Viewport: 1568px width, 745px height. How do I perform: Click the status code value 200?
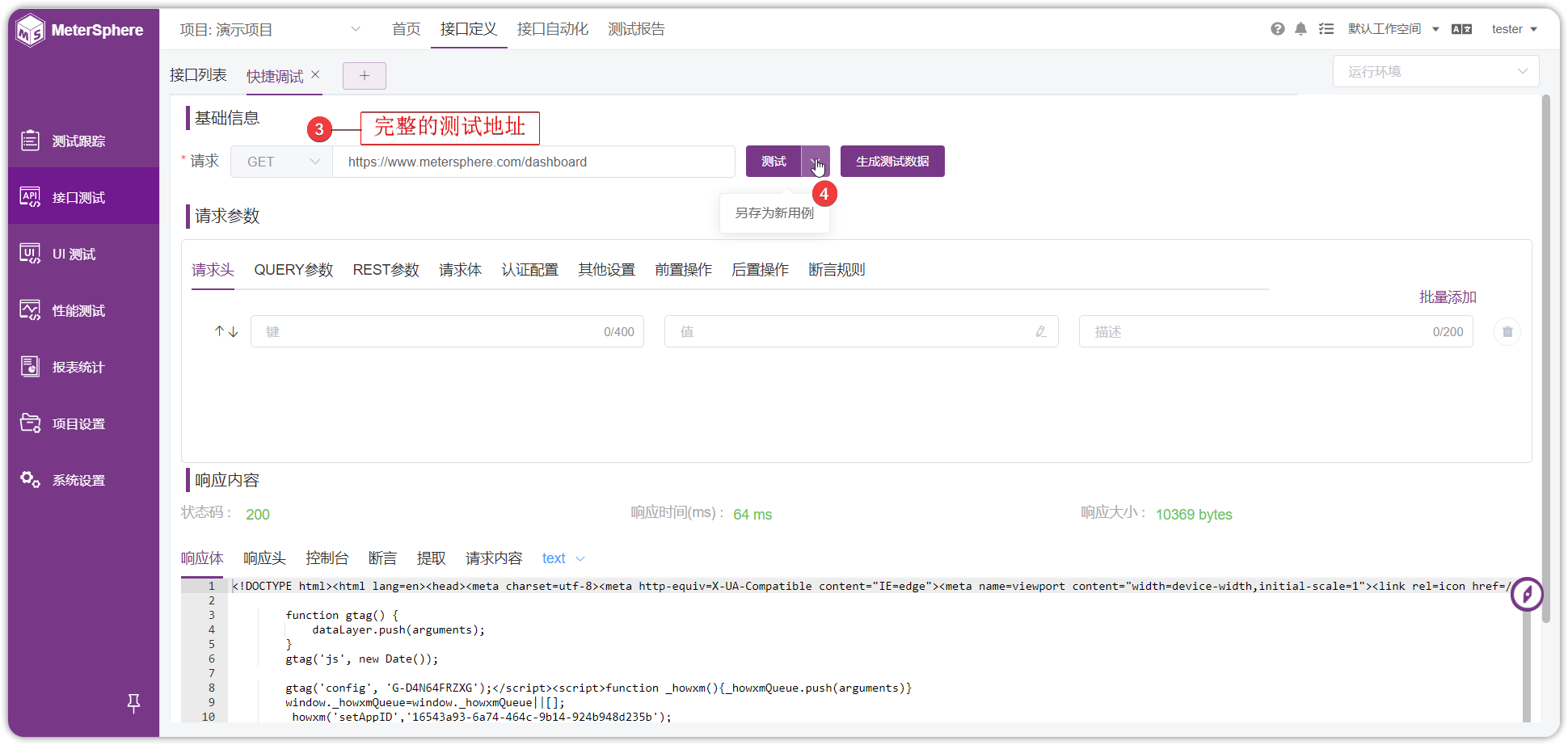(x=258, y=515)
